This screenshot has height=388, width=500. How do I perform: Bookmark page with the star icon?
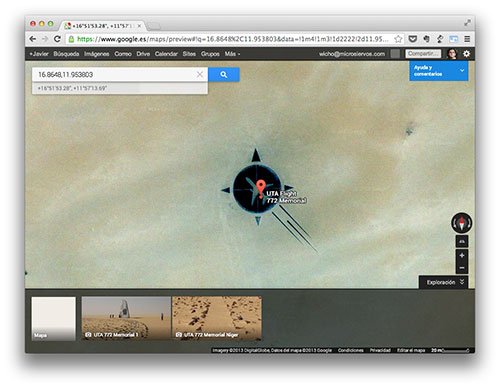coord(398,39)
